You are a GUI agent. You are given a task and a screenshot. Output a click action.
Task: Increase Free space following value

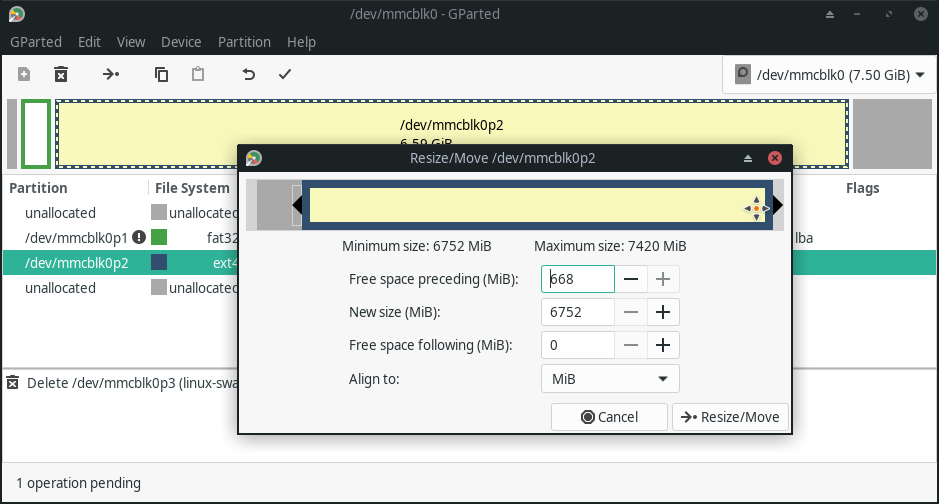[x=663, y=345]
